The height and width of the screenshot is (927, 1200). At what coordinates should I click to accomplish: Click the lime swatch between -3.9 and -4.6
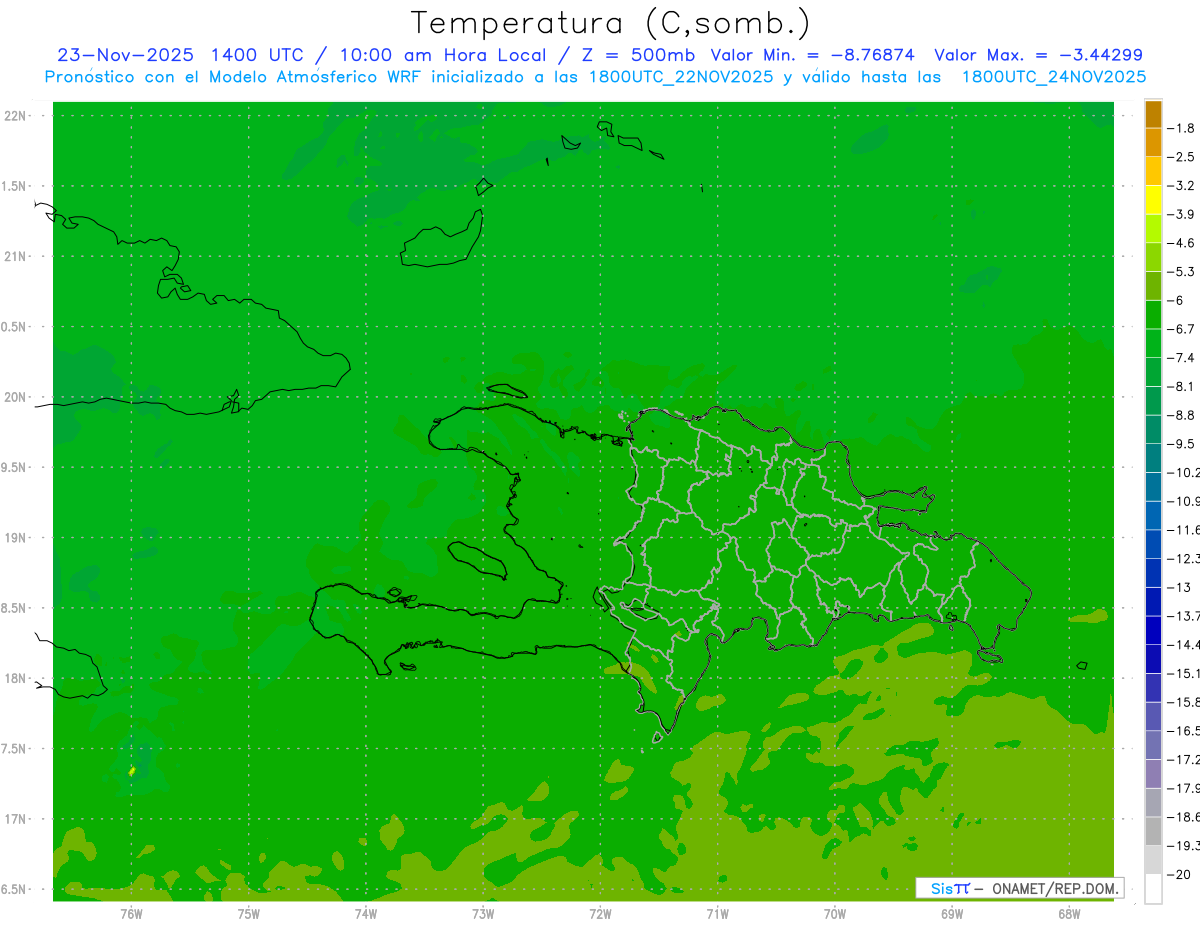(1153, 229)
